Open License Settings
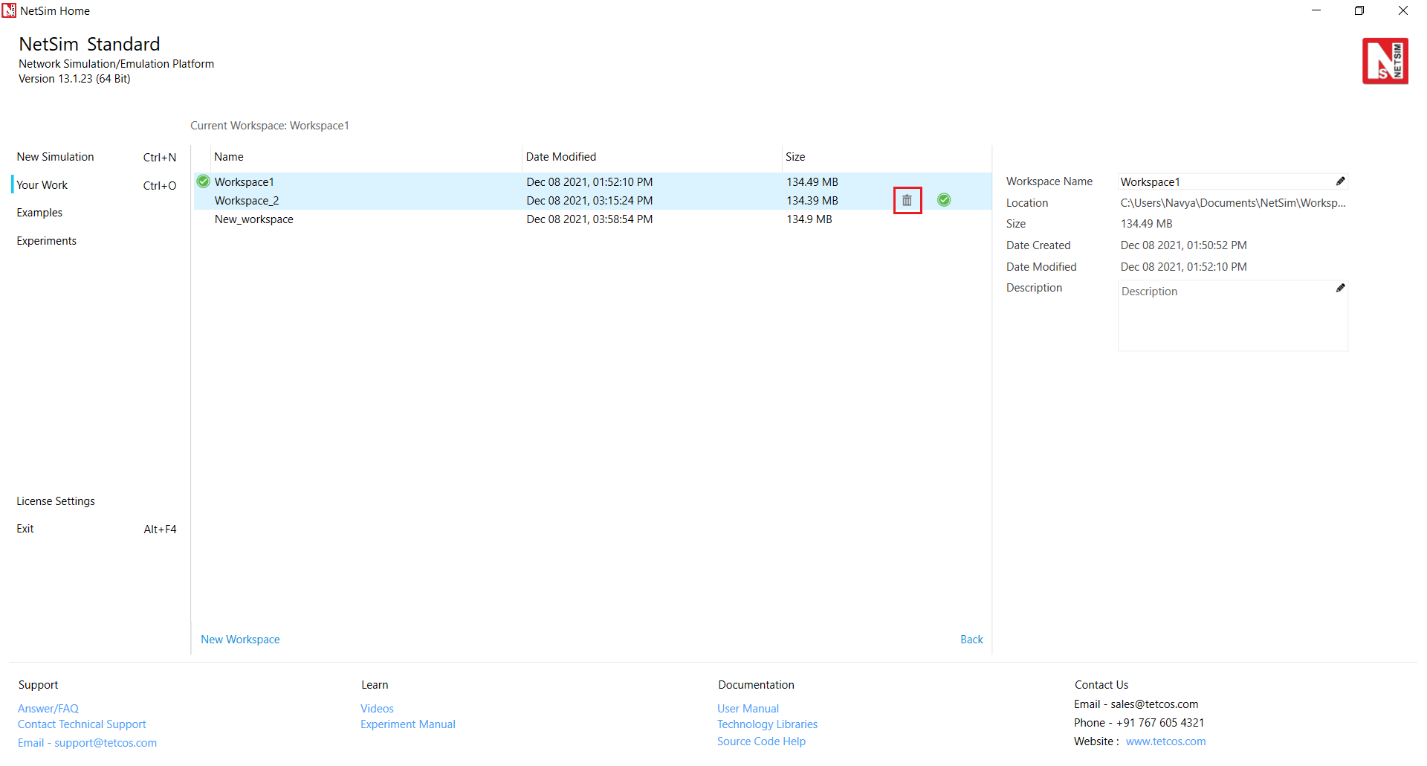The height and width of the screenshot is (766, 1427). (x=56, y=501)
